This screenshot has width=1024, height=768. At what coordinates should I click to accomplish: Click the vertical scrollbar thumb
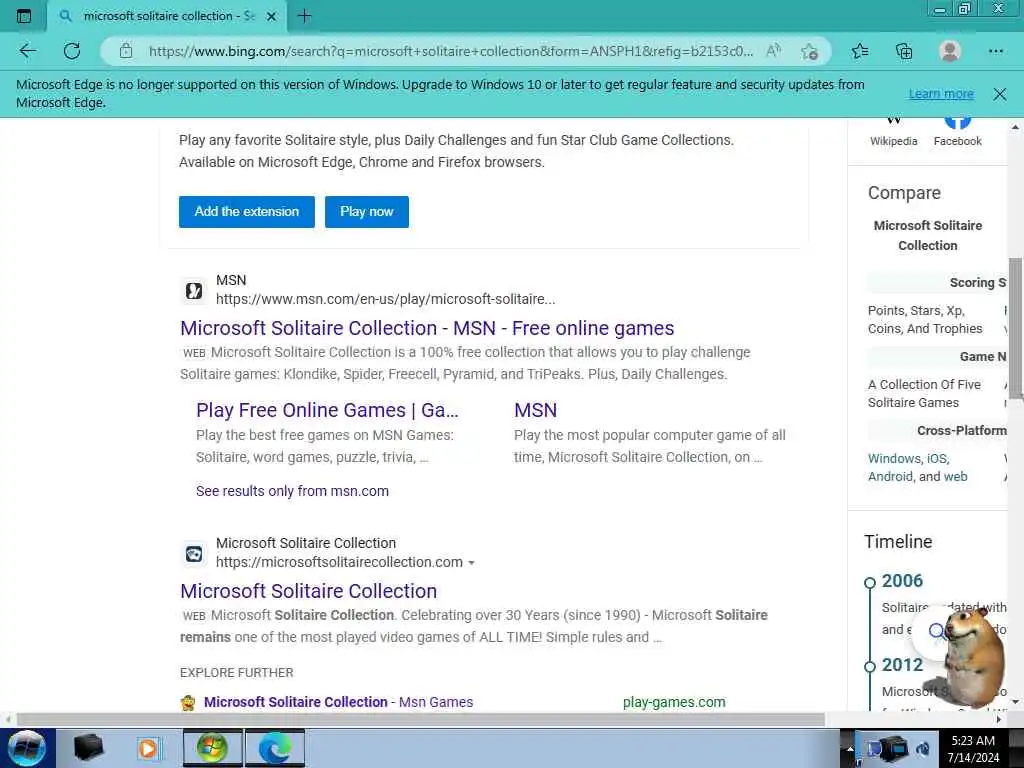click(1015, 328)
